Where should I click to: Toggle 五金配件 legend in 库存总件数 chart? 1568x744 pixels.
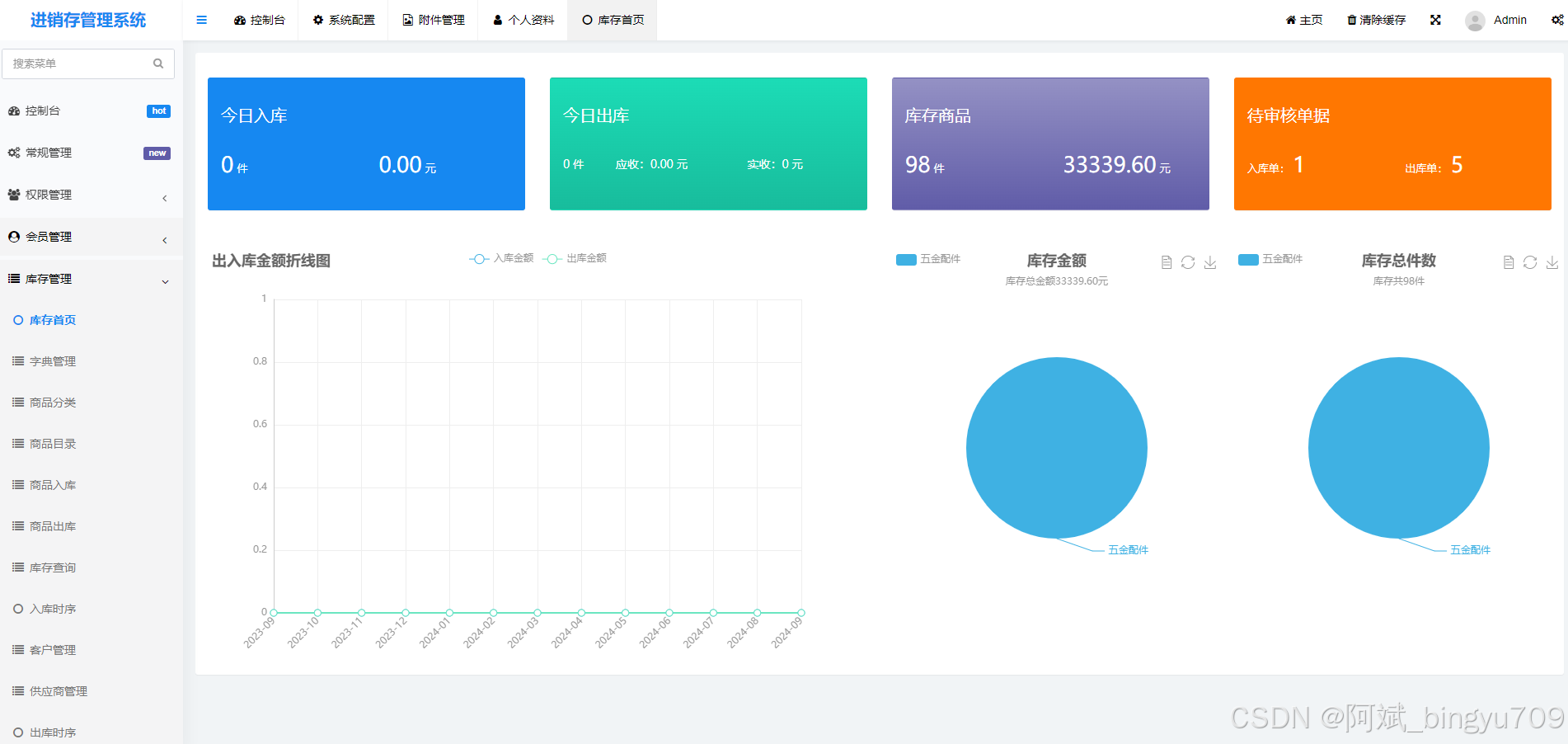pos(1270,259)
